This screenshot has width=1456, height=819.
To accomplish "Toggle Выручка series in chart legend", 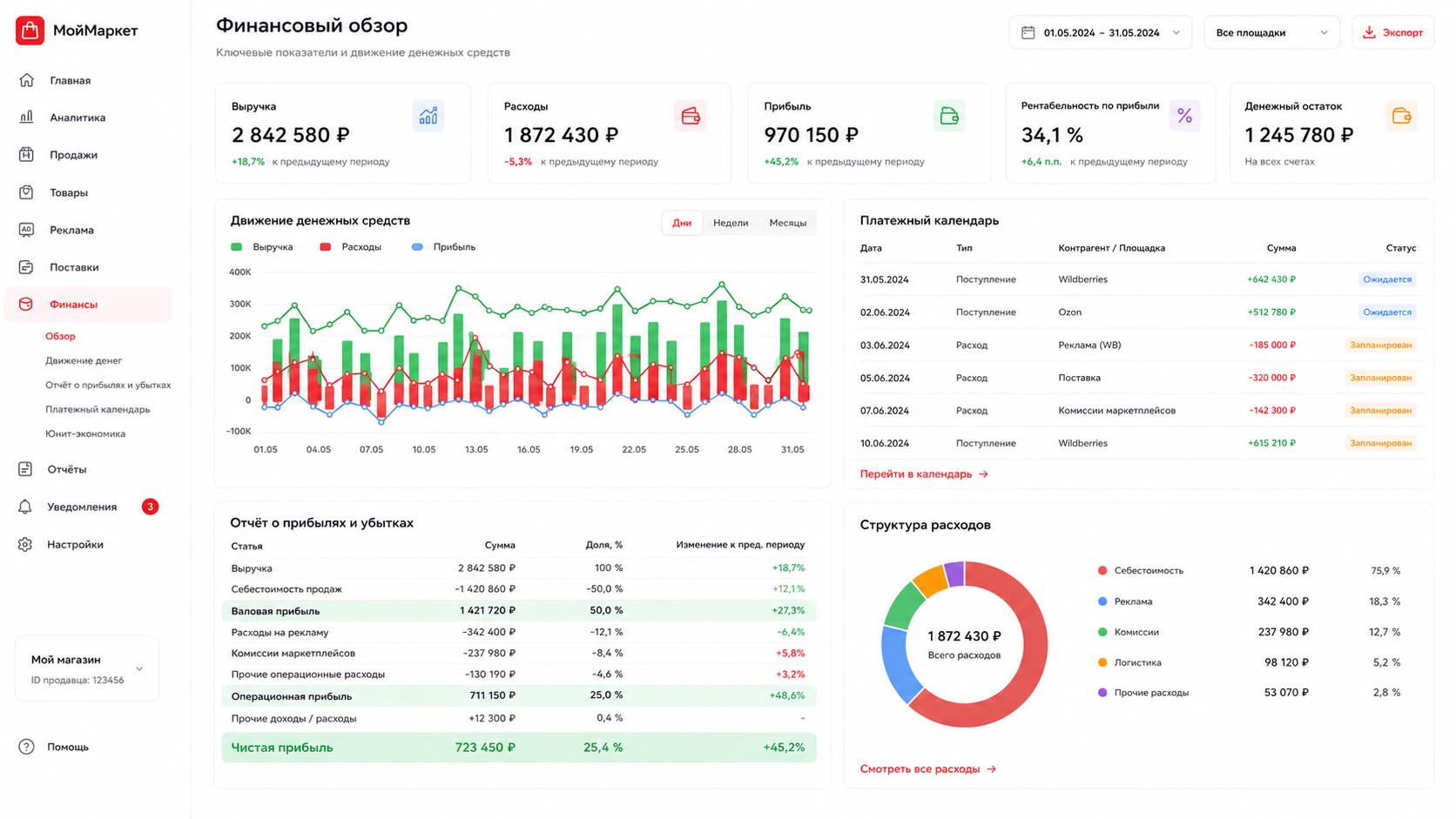I will (x=262, y=247).
